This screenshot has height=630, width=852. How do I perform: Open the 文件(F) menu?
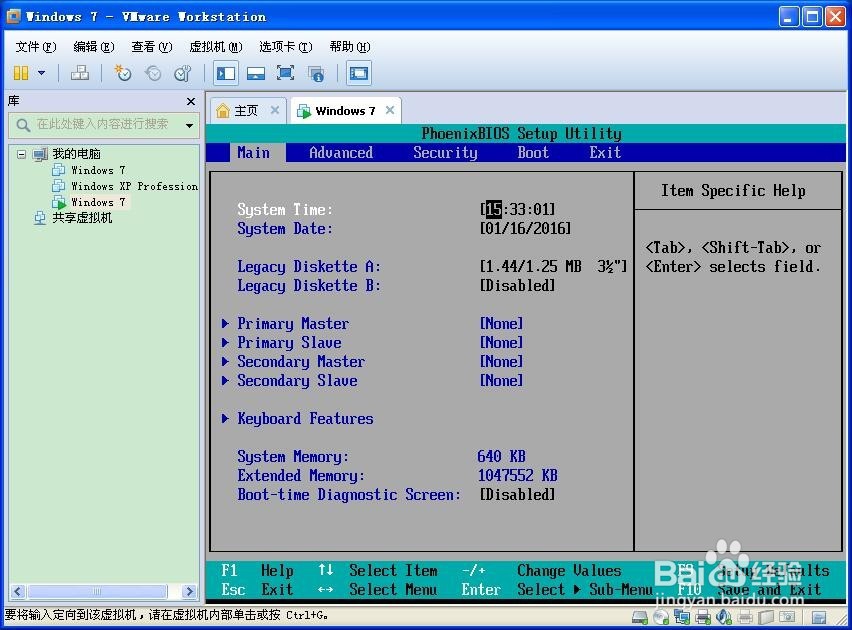coord(35,47)
